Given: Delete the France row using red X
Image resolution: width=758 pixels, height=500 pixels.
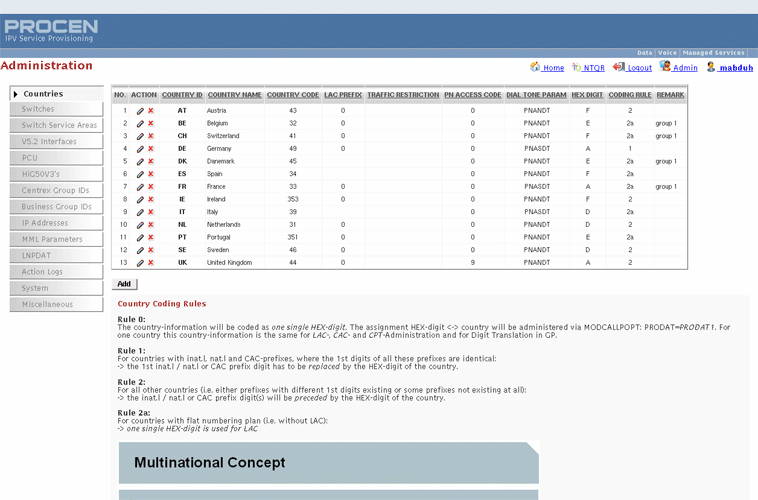Looking at the screenshot, I should tap(151, 187).
